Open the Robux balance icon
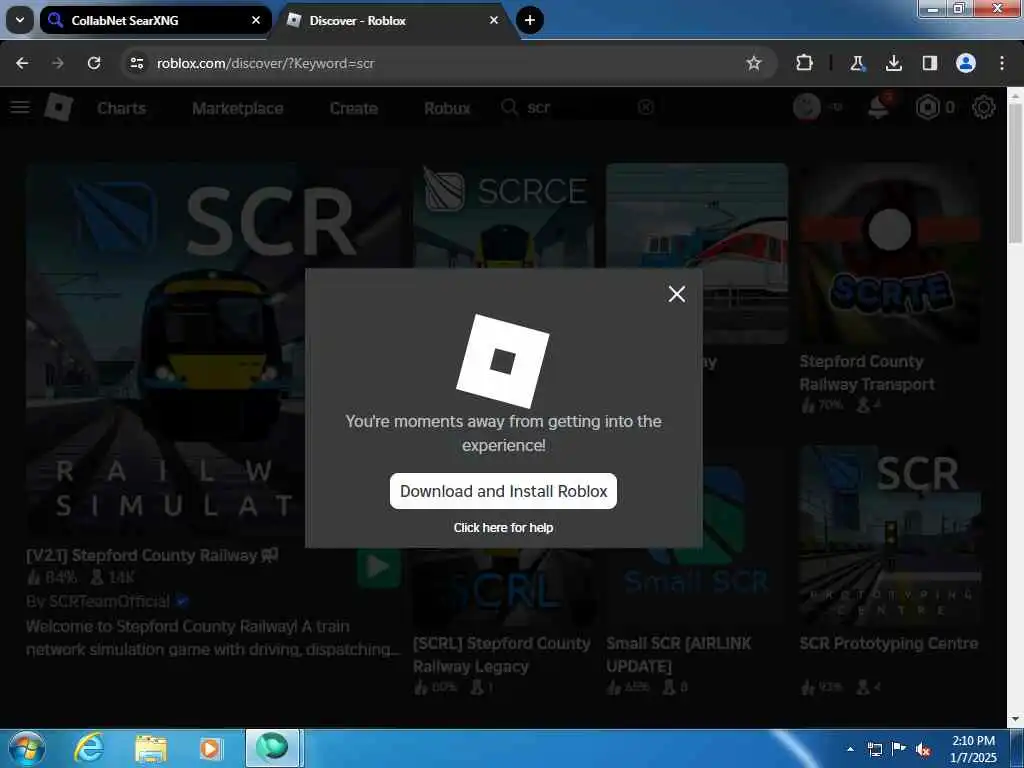Screen dimensions: 1024x768 coord(927,107)
